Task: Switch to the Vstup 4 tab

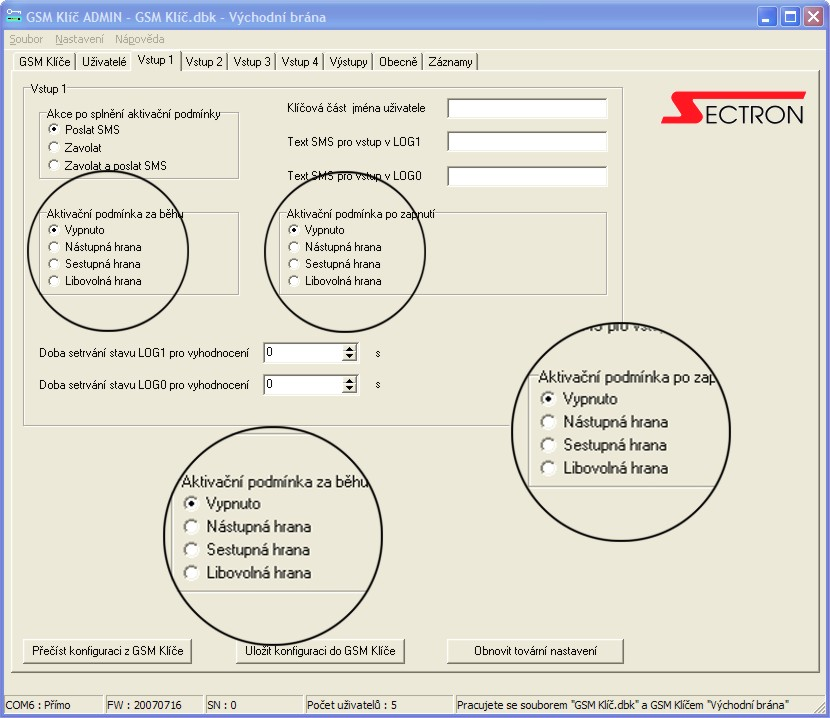Action: click(x=300, y=62)
